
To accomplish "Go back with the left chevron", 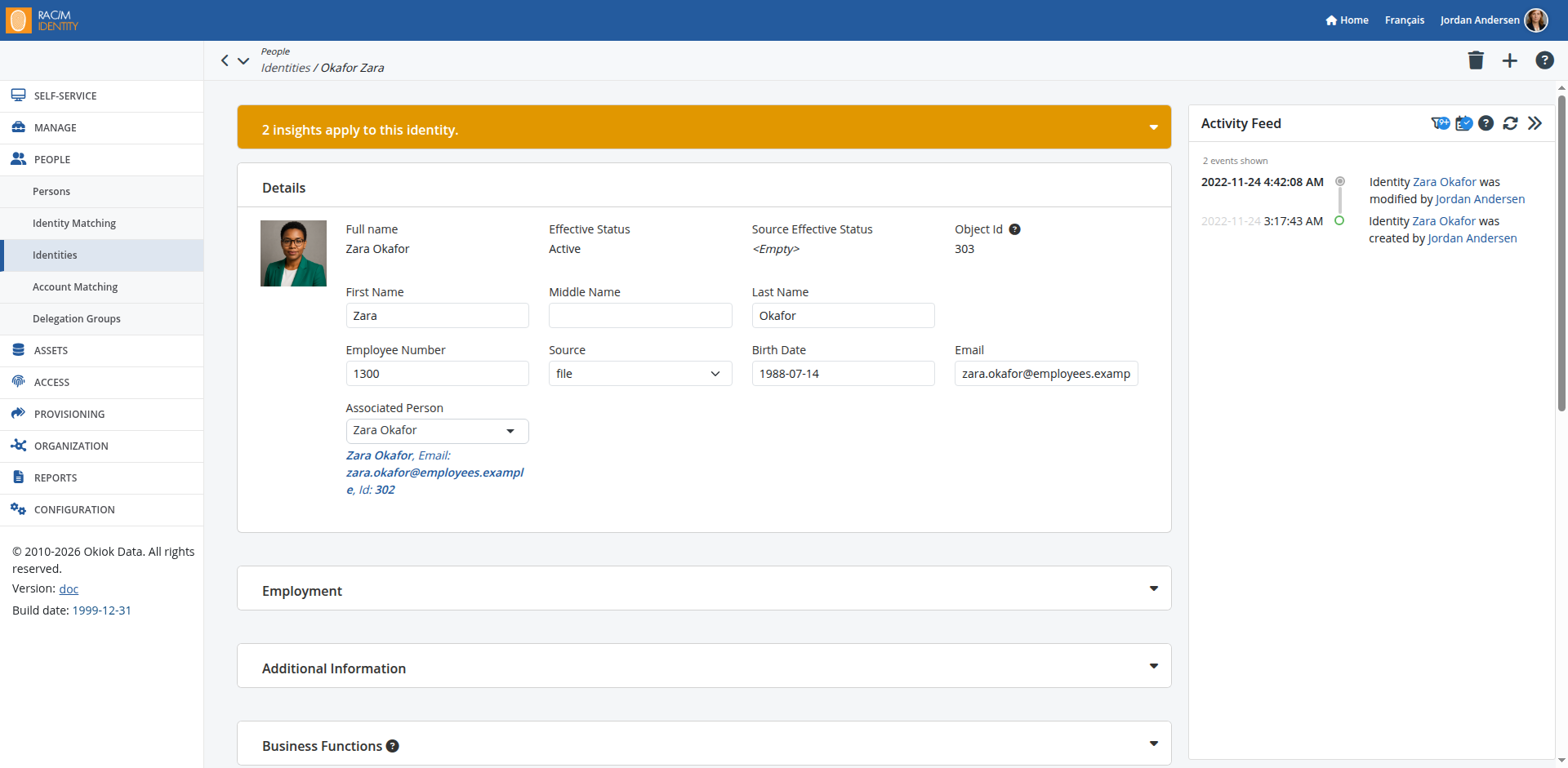I will 225,60.
